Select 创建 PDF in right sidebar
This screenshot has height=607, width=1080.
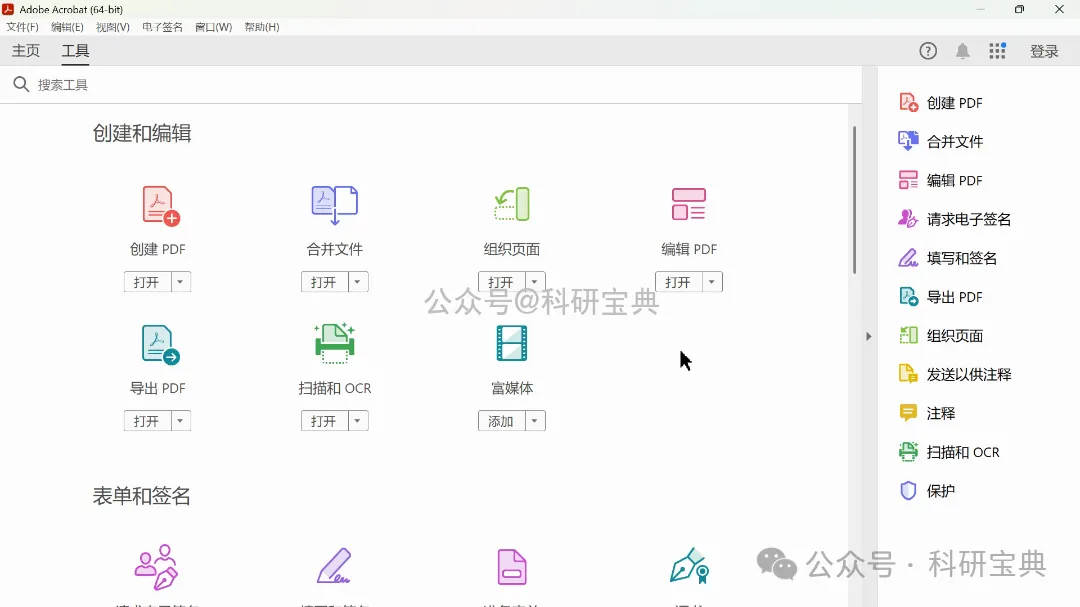point(941,103)
